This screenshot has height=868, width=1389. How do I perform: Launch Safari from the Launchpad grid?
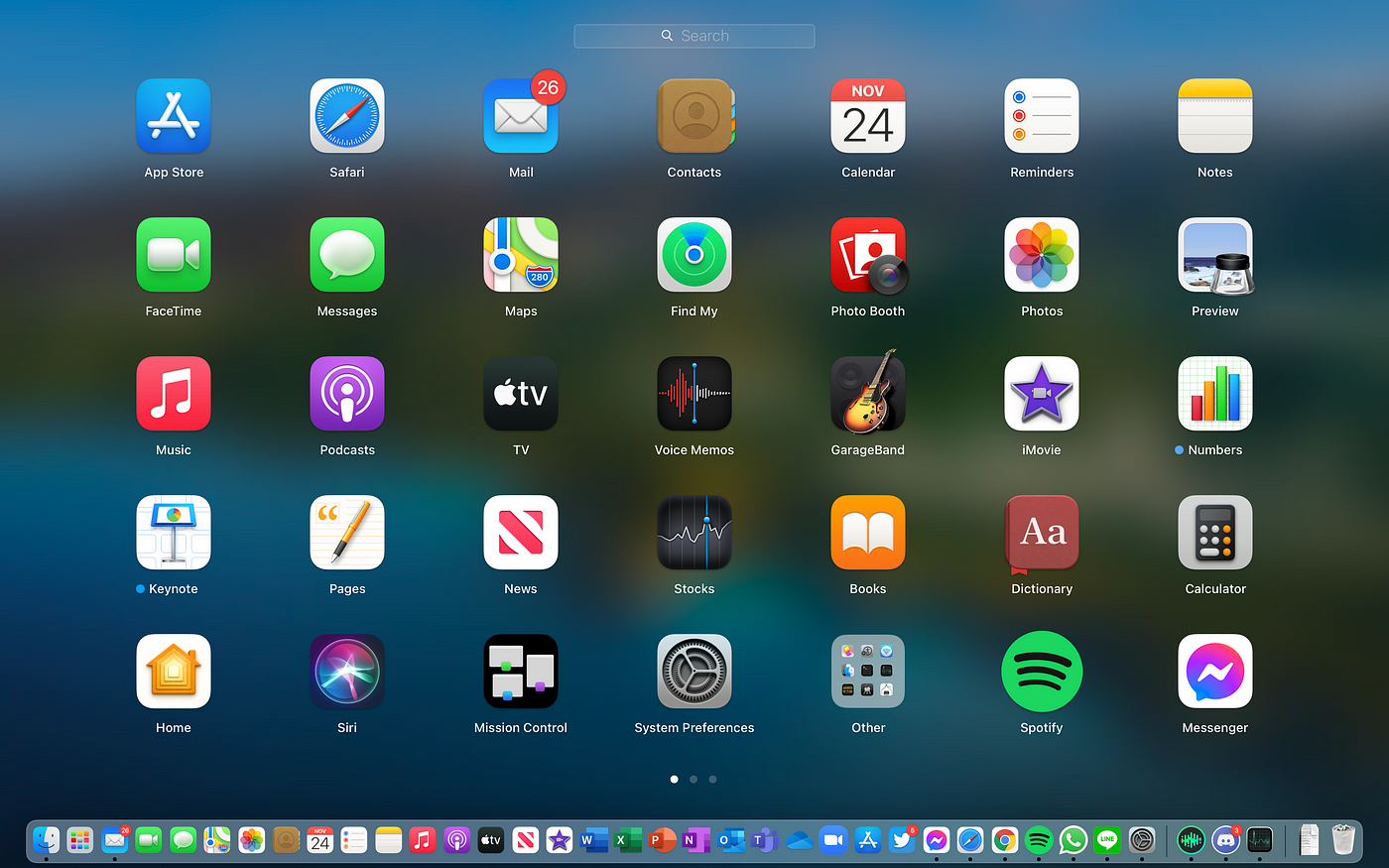coord(347,116)
